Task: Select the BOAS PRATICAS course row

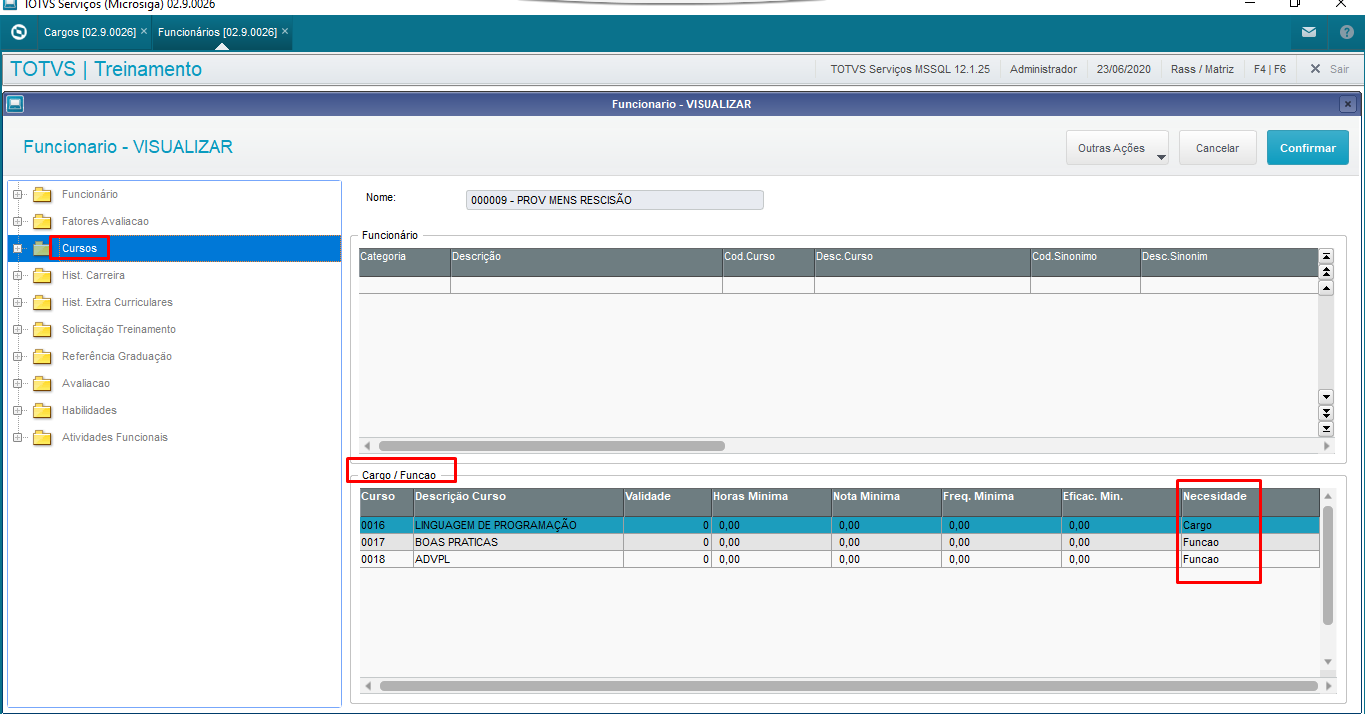Action: [x=840, y=542]
